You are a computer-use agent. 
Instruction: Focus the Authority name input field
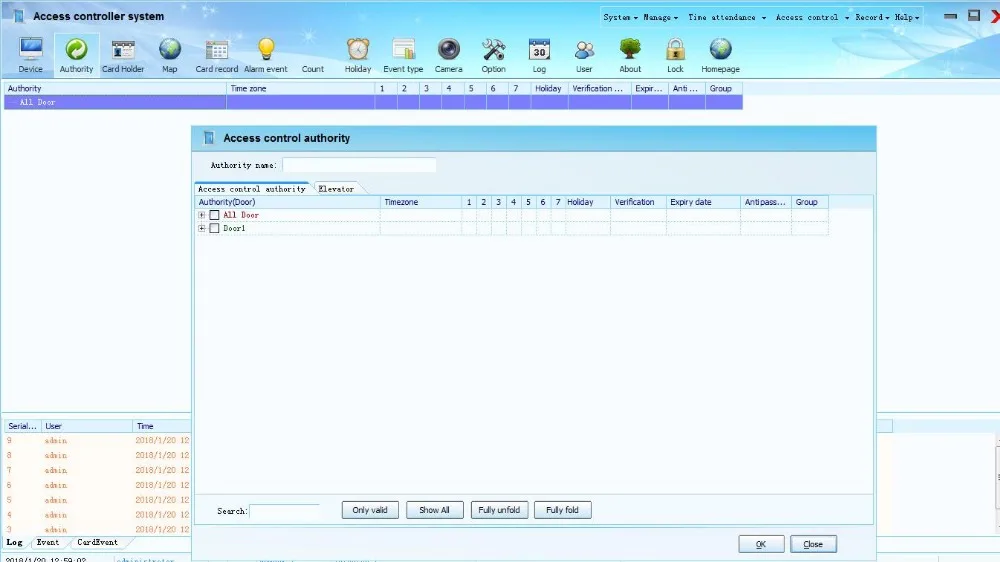(359, 165)
